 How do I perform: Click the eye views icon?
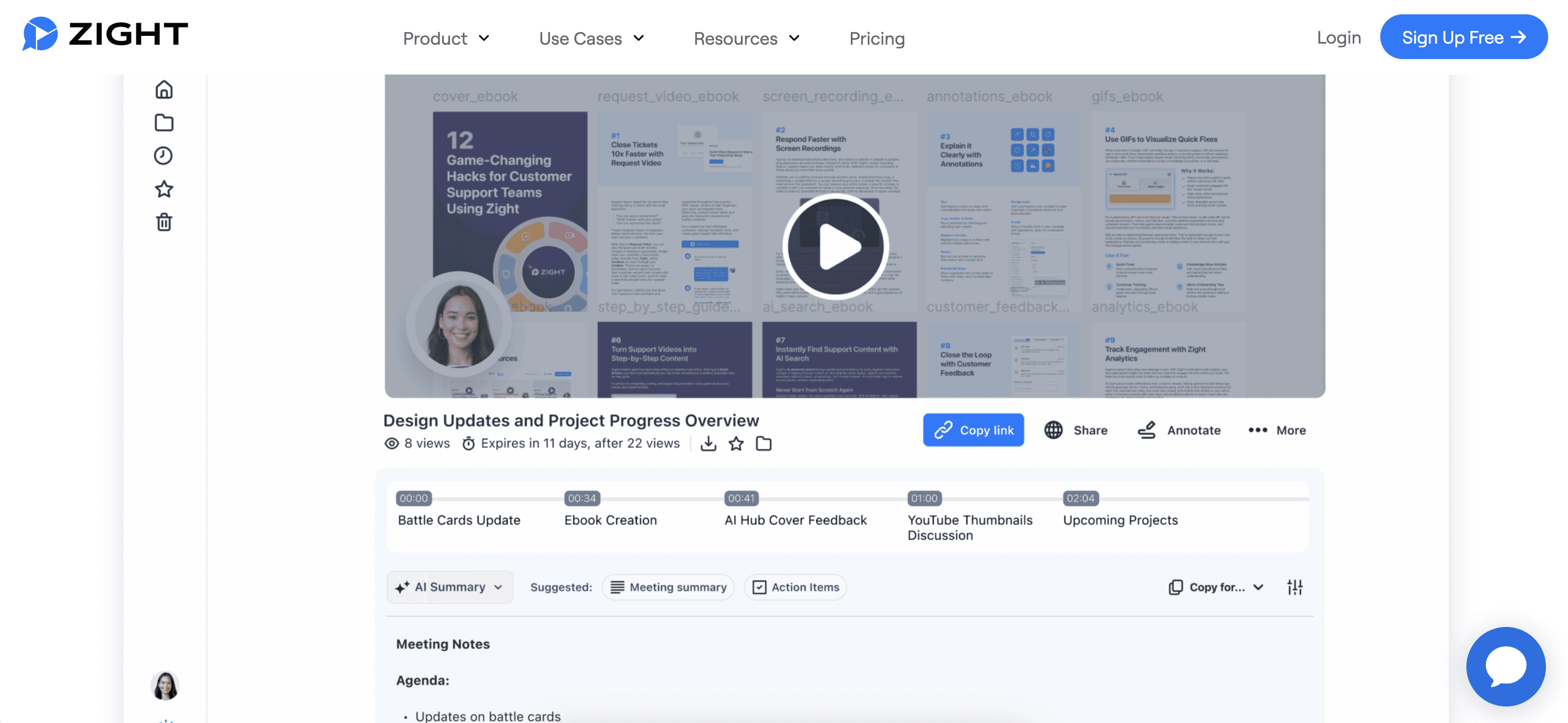(391, 444)
